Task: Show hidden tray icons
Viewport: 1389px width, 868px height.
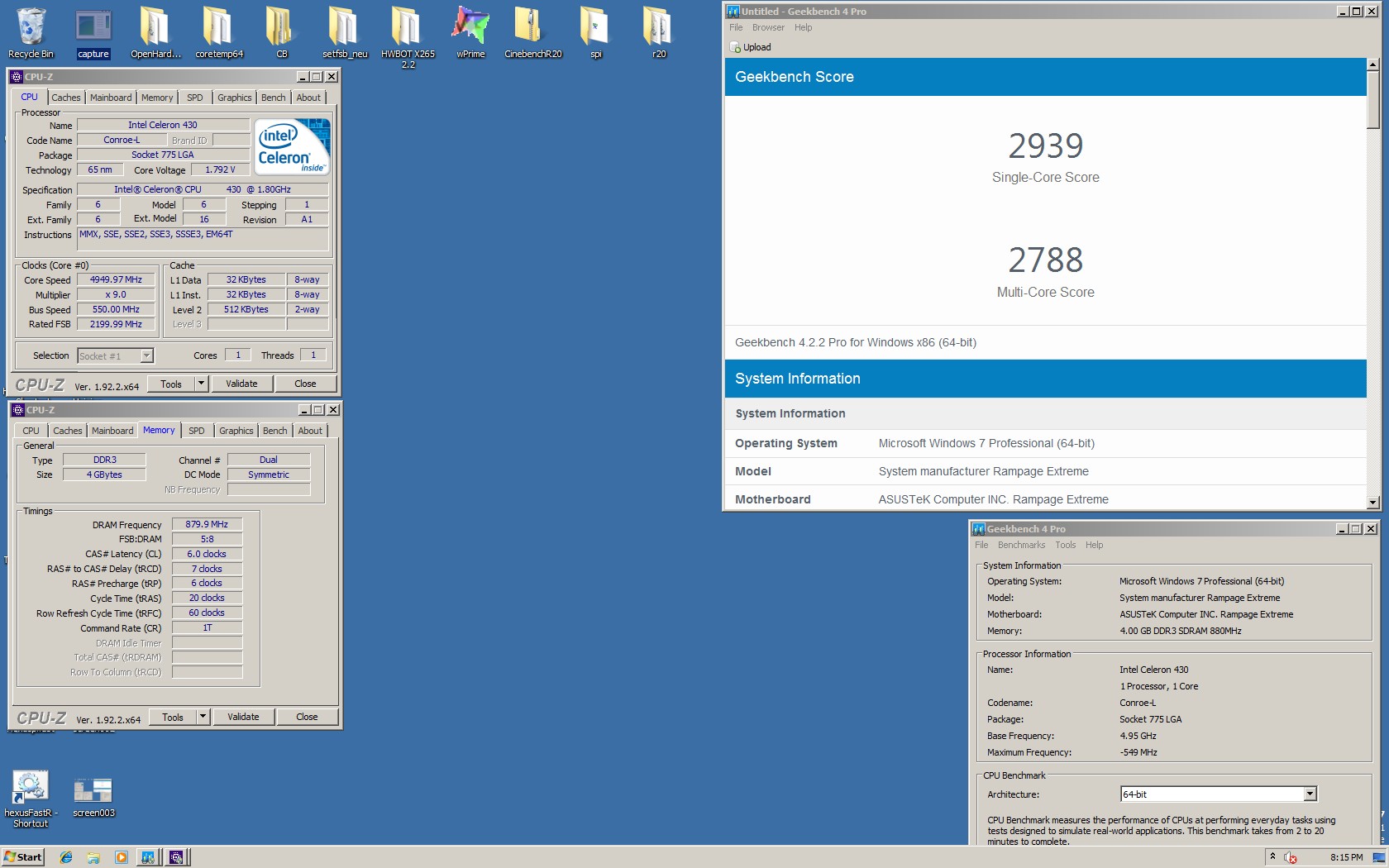Action: click(x=1272, y=857)
